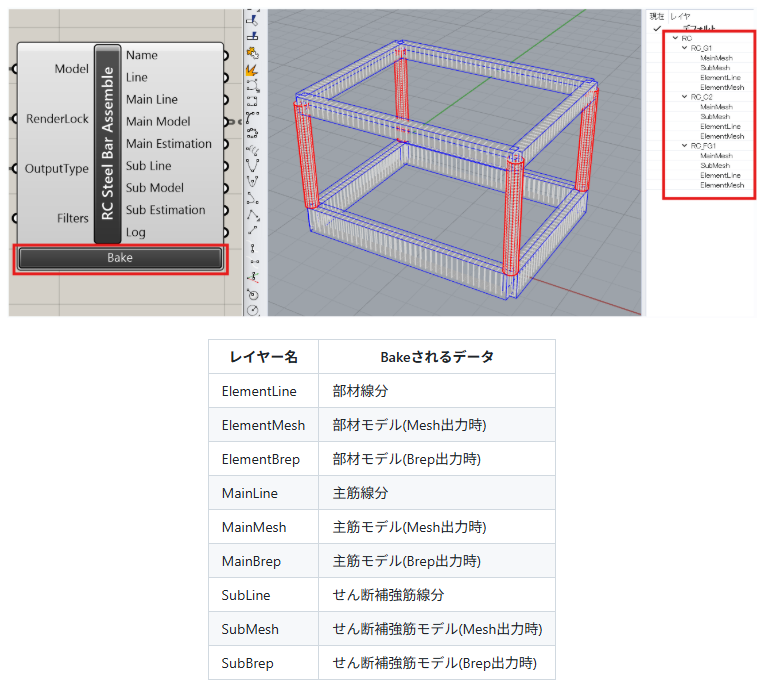Click the レイヤ column header
The image size is (764, 688).
point(681,16)
